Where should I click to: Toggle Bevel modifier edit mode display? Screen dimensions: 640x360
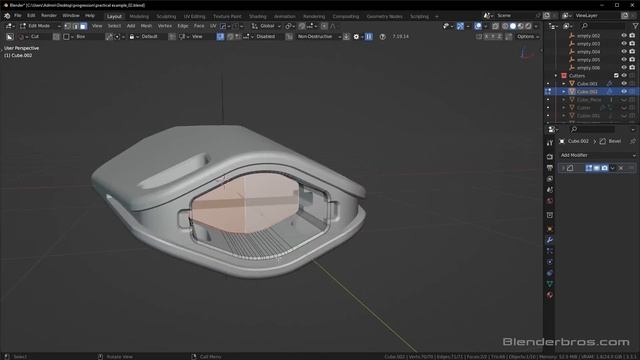(589, 168)
